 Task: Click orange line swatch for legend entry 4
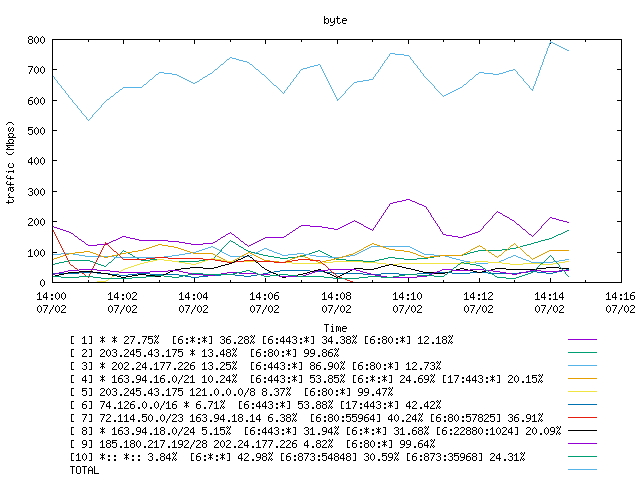click(x=582, y=379)
